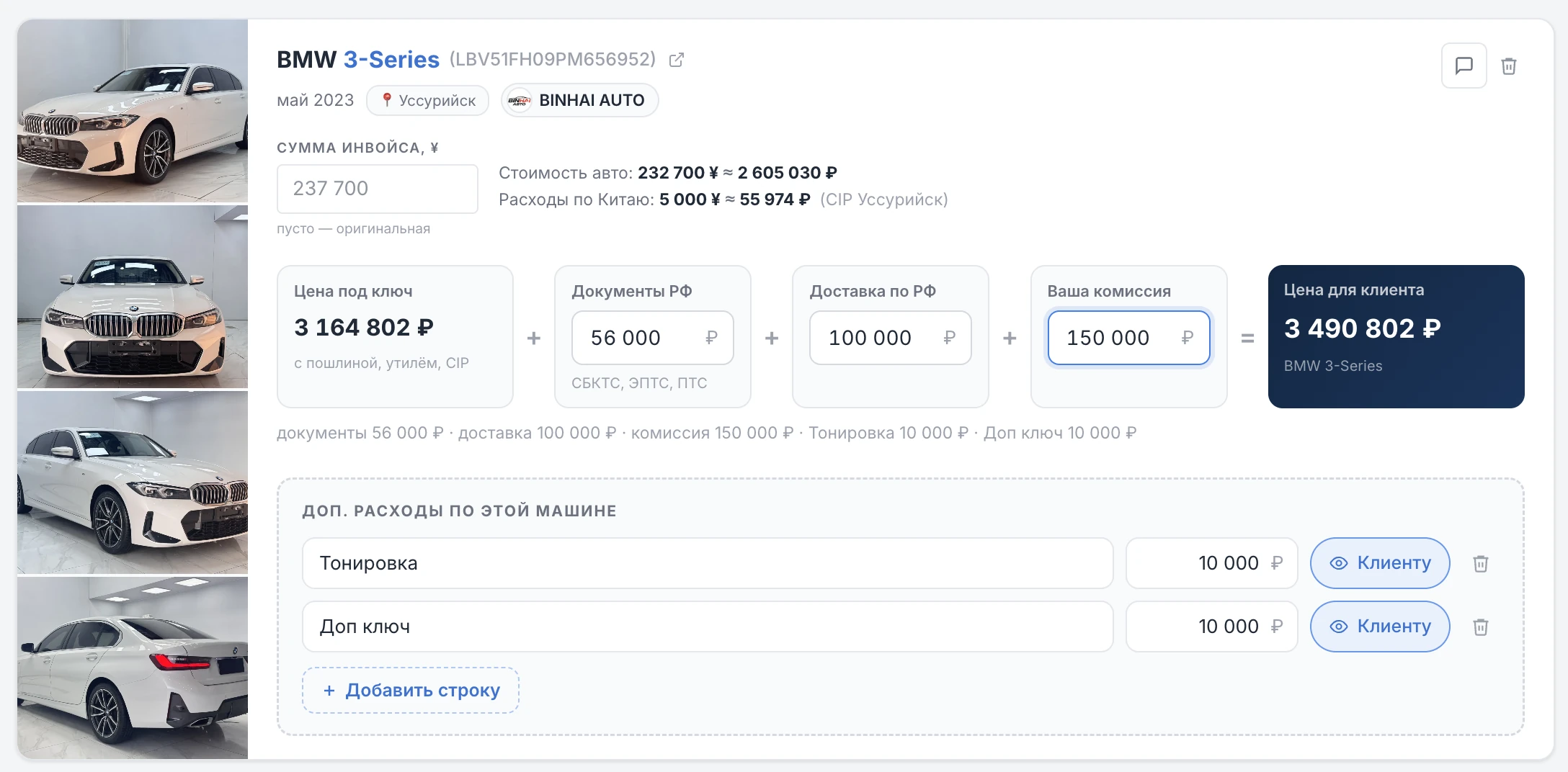Delete the Тонировка expense row
Screen dimensions: 1568x772
[1481, 563]
